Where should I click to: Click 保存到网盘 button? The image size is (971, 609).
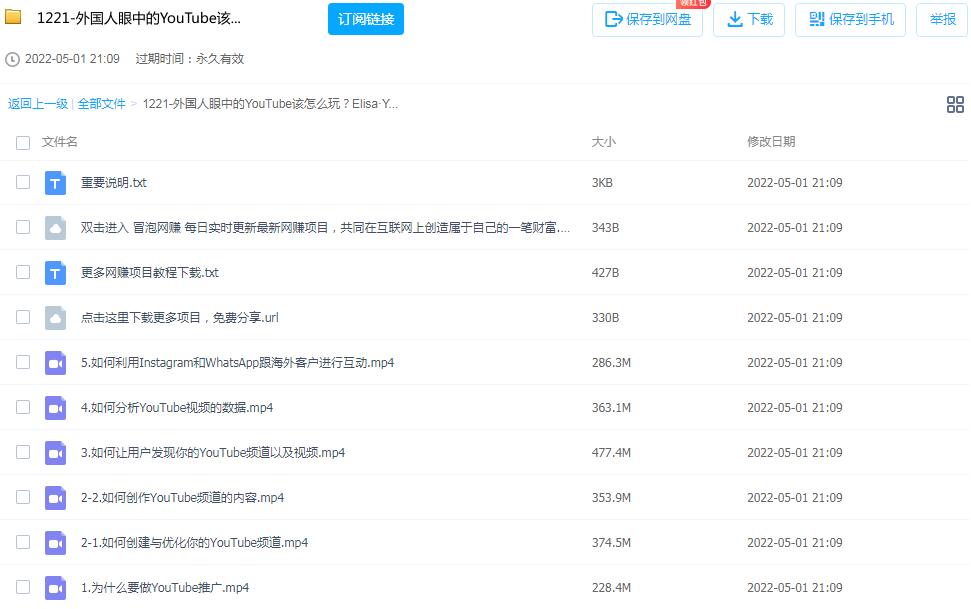coord(647,20)
